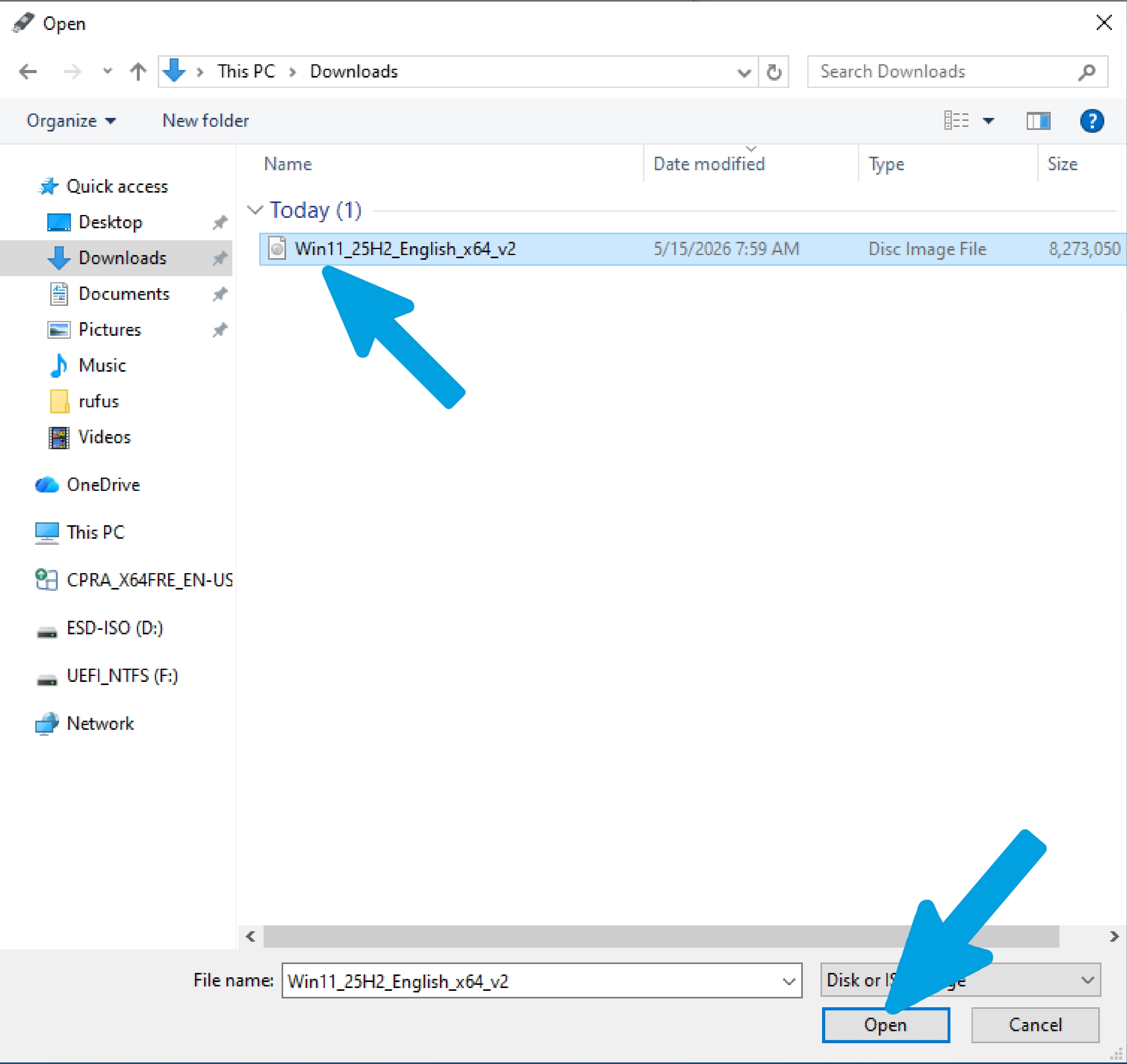Select rufus folder in Quick access
The height and width of the screenshot is (1064, 1127).
(x=99, y=402)
